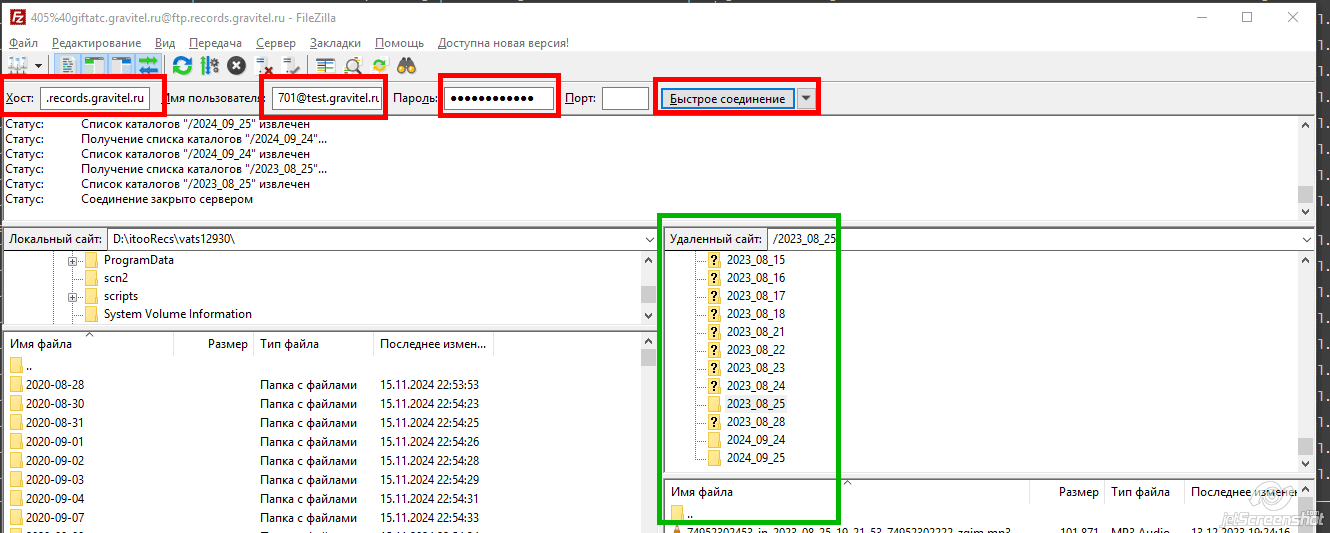Open the Закладки menu

point(335,43)
